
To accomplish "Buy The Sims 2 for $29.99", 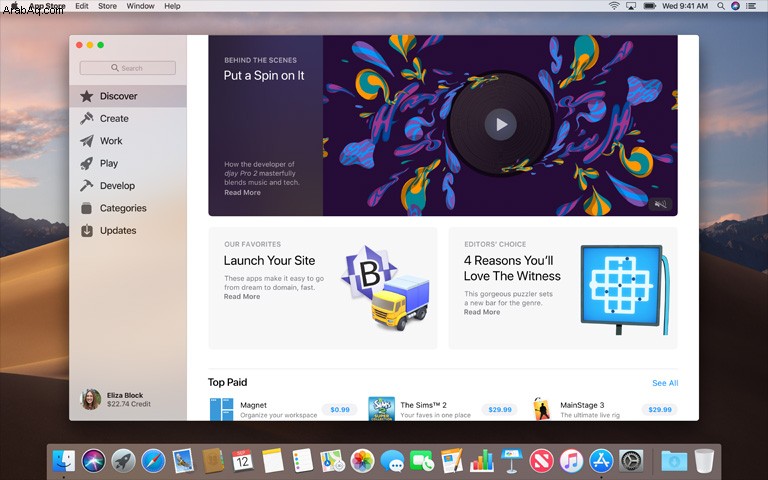I will point(500,409).
